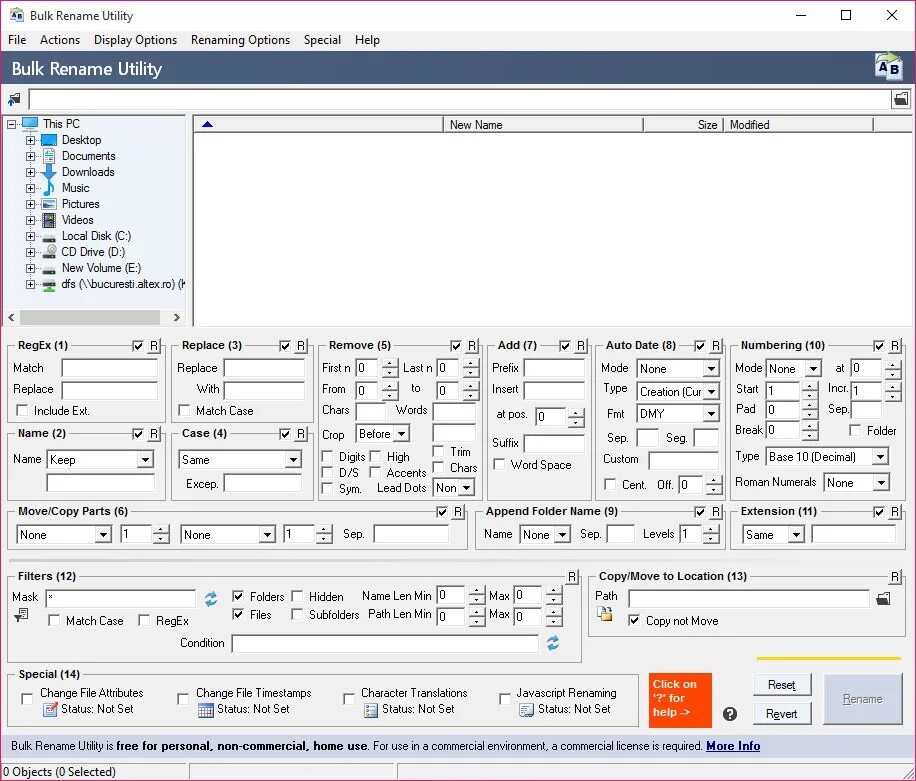This screenshot has height=781, width=916.
Task: Reset Remove (5) with its R button
Action: pos(473,345)
